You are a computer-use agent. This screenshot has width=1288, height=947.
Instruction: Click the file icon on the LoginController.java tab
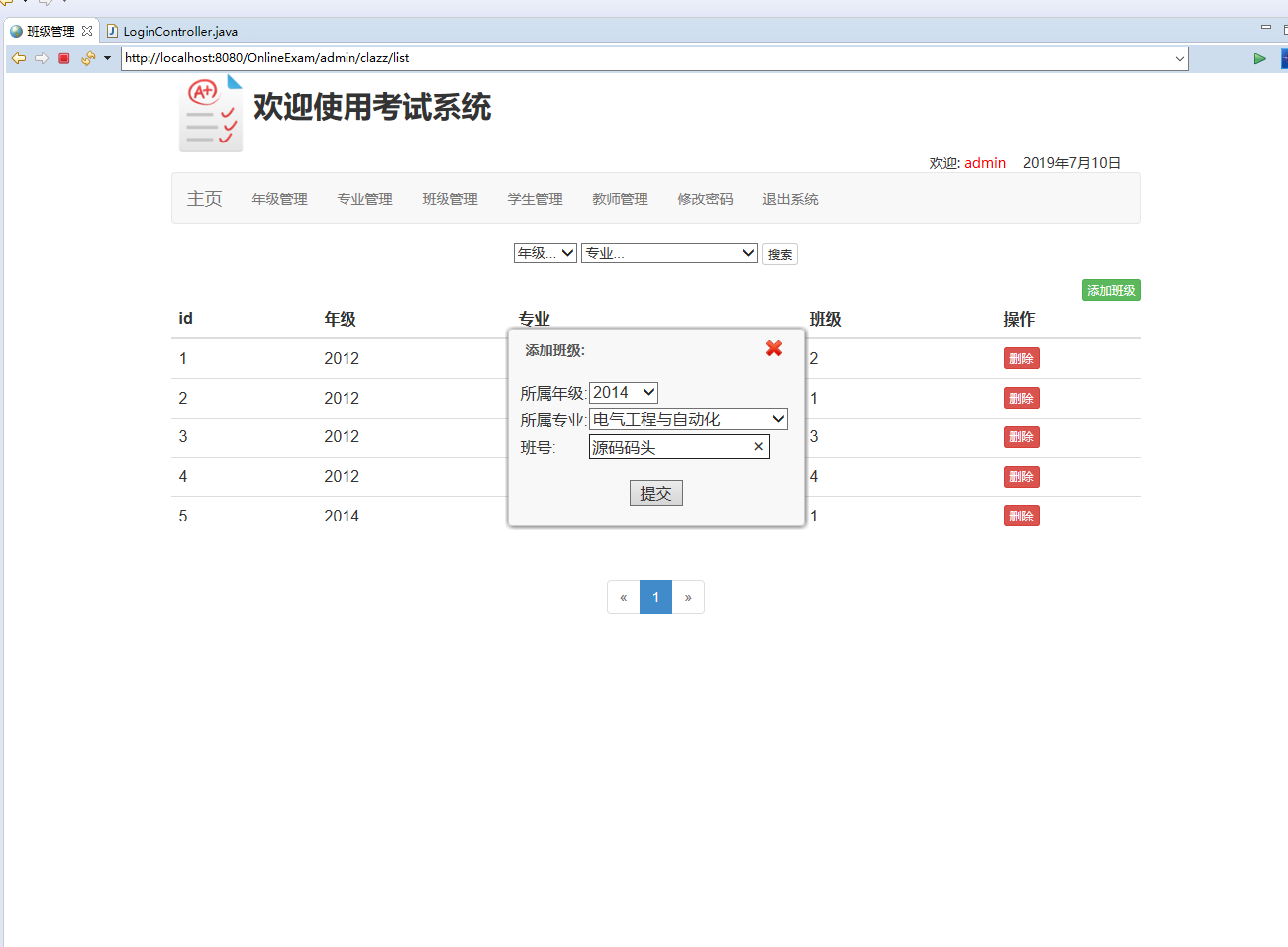[113, 31]
